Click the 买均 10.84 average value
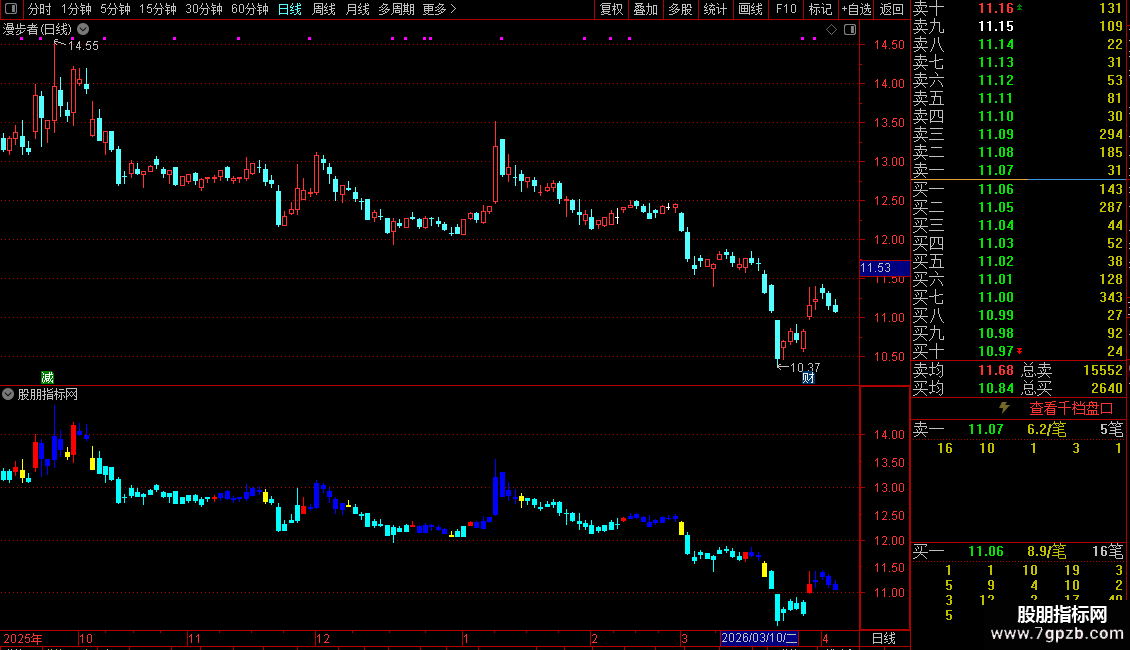1130x650 pixels. pos(996,388)
